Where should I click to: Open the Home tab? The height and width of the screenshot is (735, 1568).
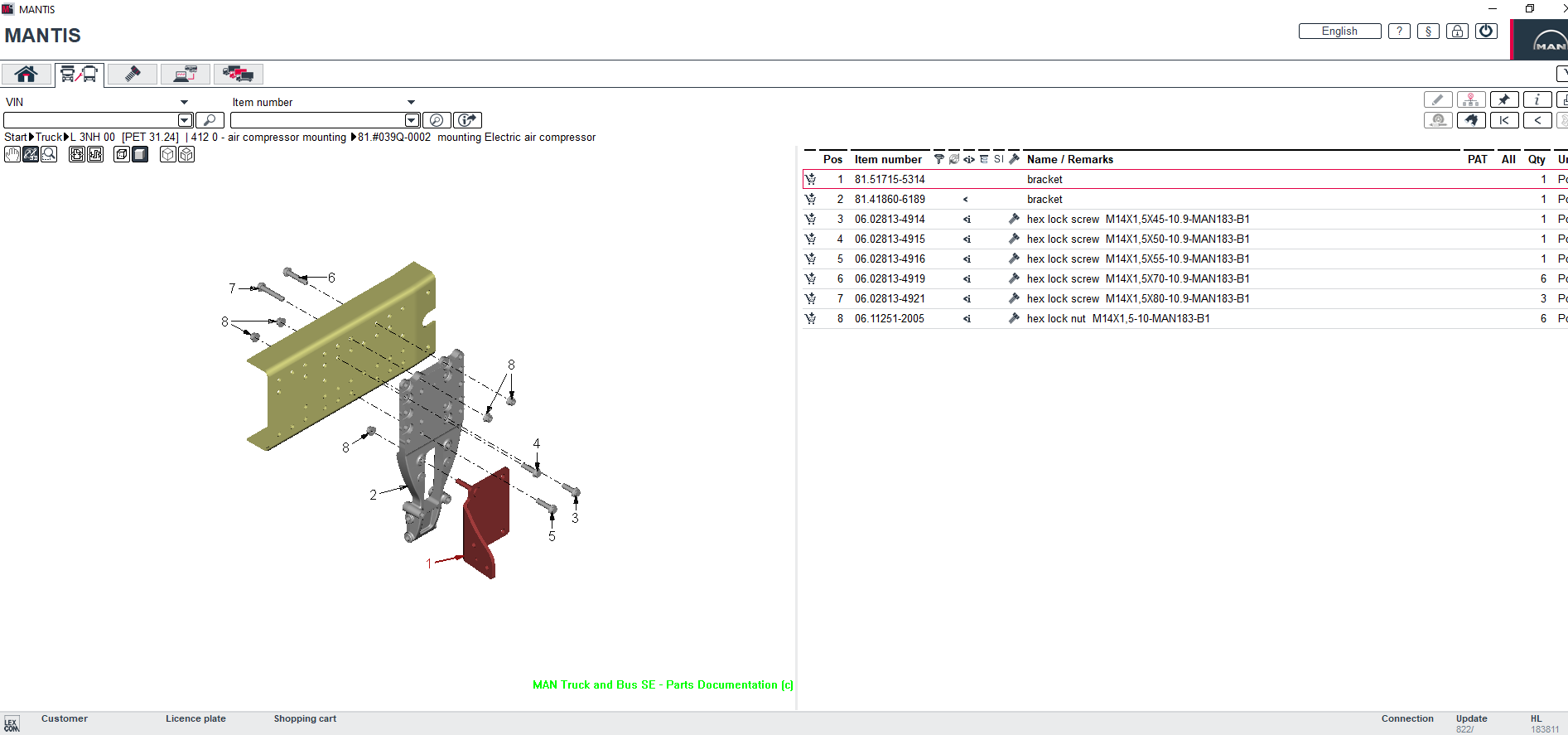(x=27, y=74)
